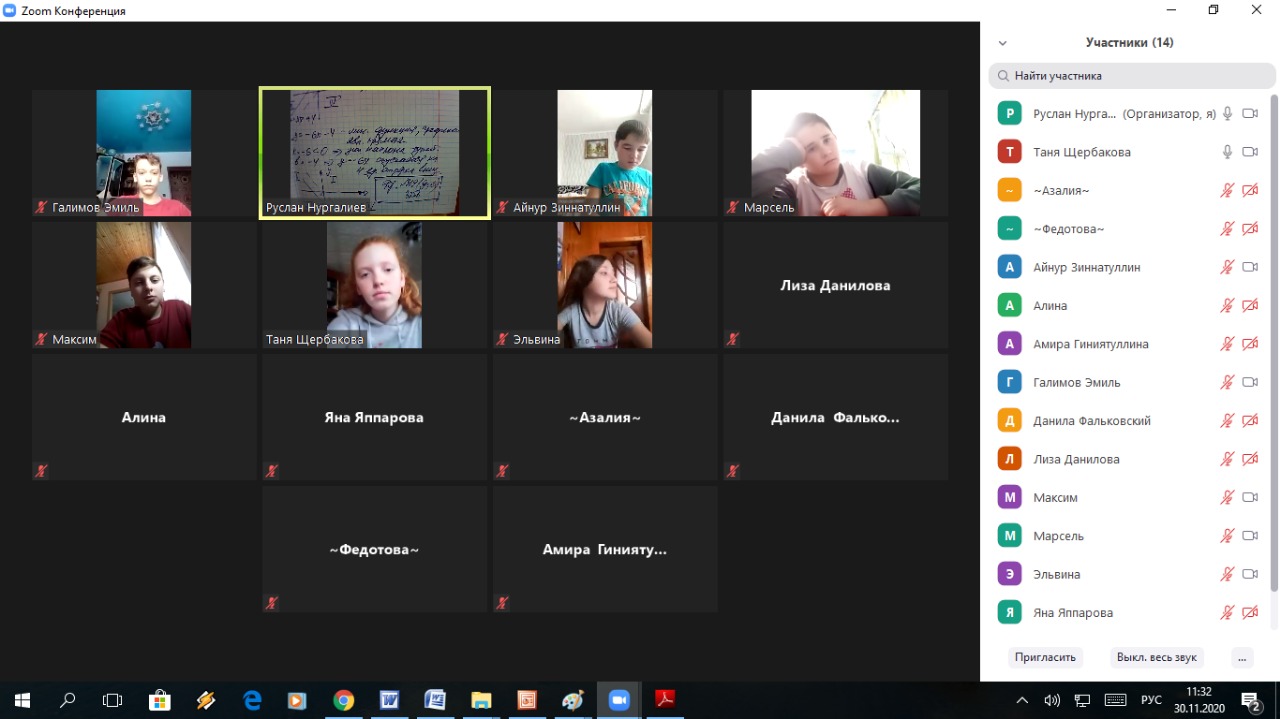Toggle muted microphone for Айнур Зиннатуллин
Screen dimensions: 1280x719
coord(1227,267)
